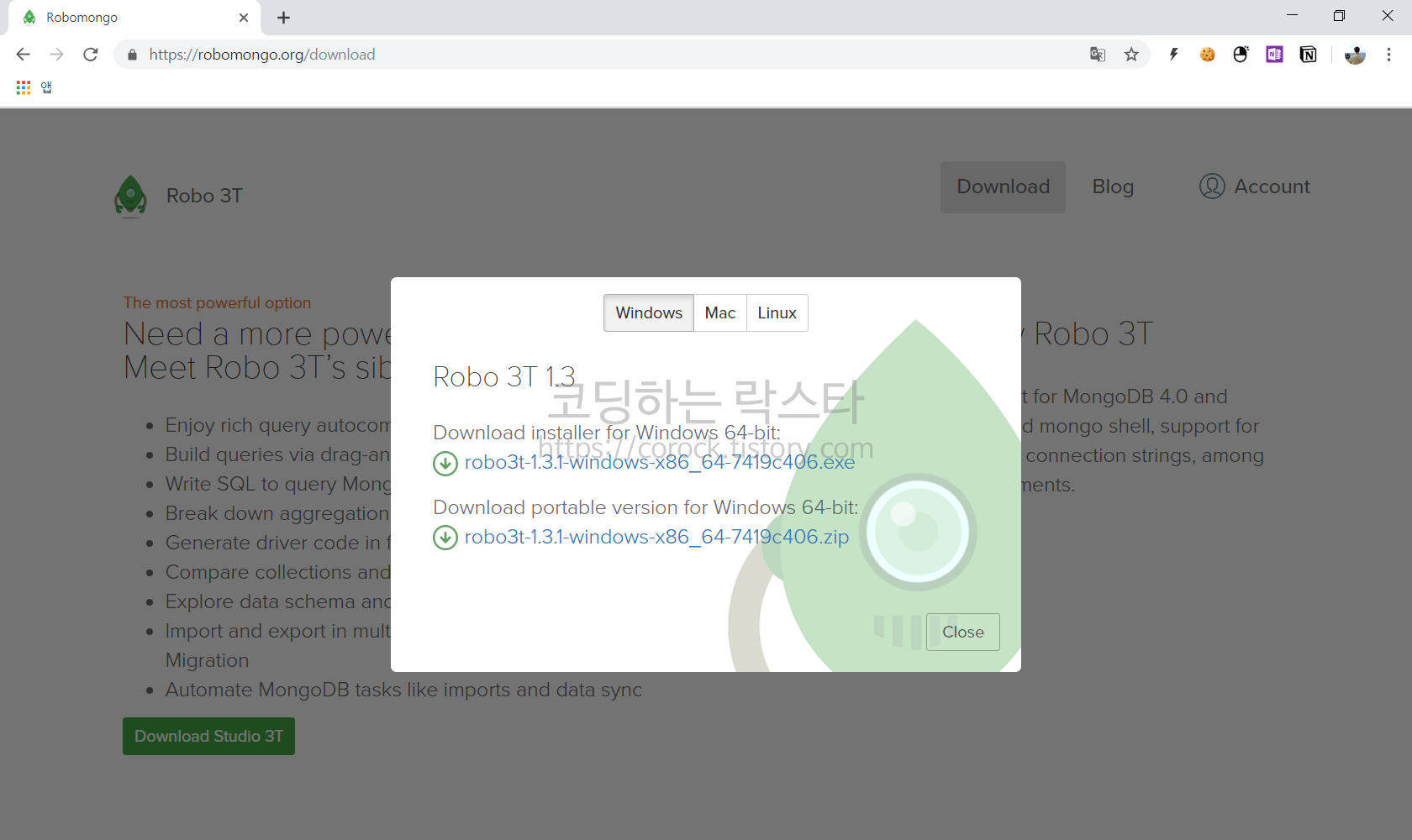Close the download dialog
This screenshot has width=1412, height=840.
coord(963,632)
